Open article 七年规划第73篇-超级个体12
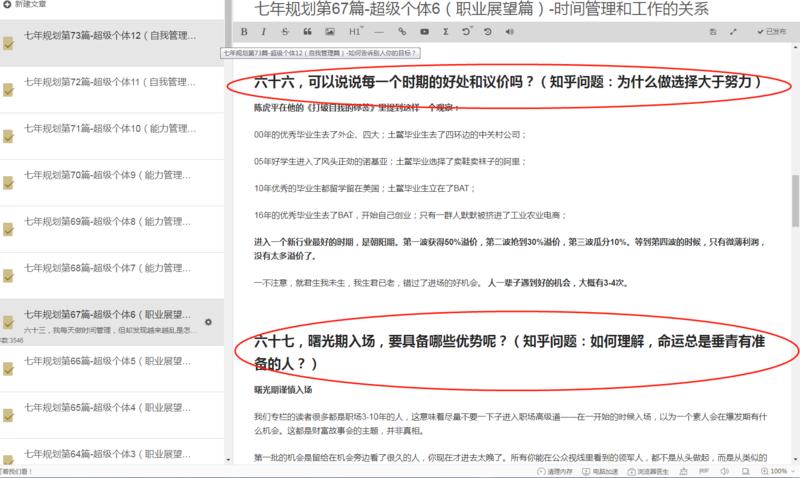800x478 pixels. [112, 43]
